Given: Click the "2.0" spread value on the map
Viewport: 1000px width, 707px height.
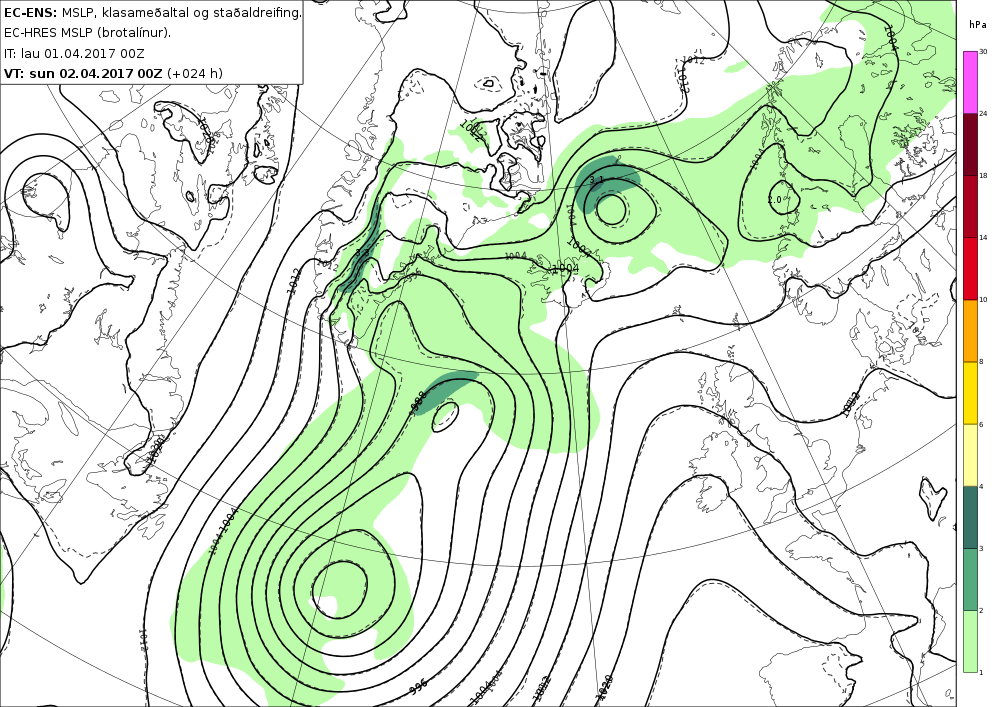Looking at the screenshot, I should coord(774,200).
